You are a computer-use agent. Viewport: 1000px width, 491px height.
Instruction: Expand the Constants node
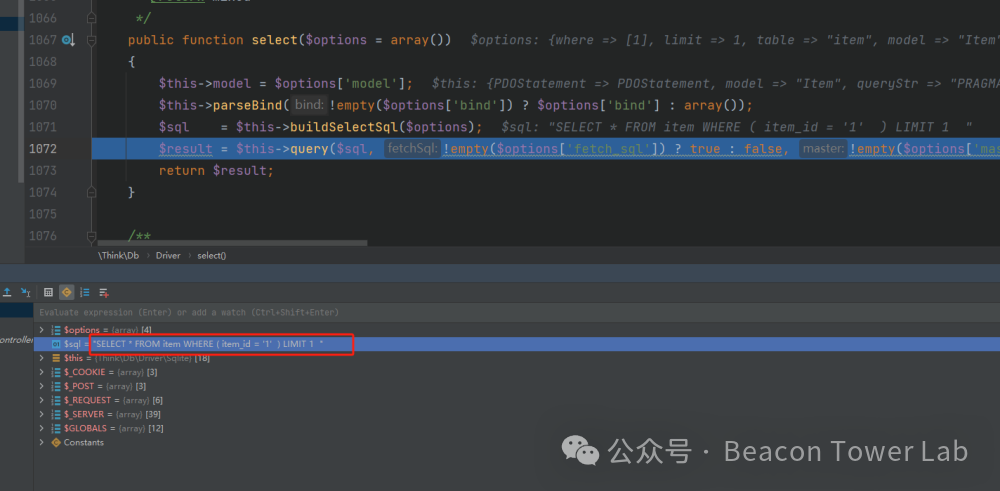[x=42, y=442]
